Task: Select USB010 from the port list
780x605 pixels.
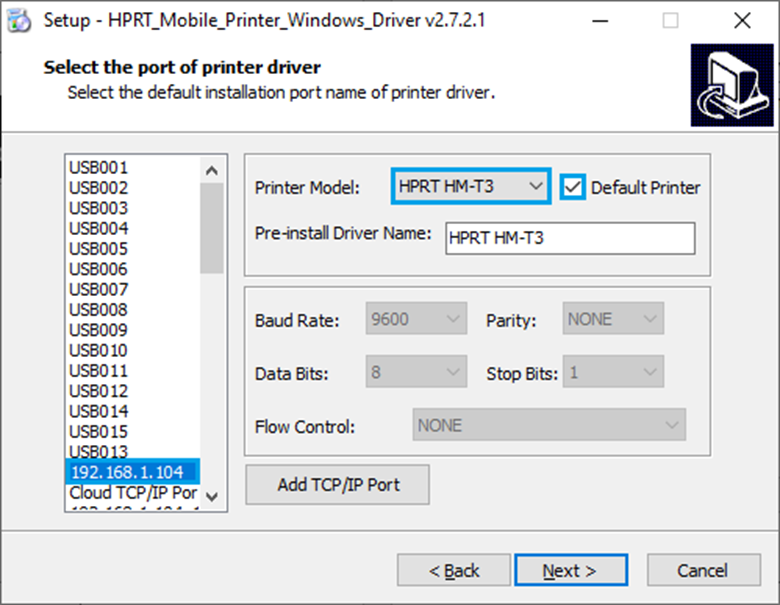Action: (x=98, y=350)
